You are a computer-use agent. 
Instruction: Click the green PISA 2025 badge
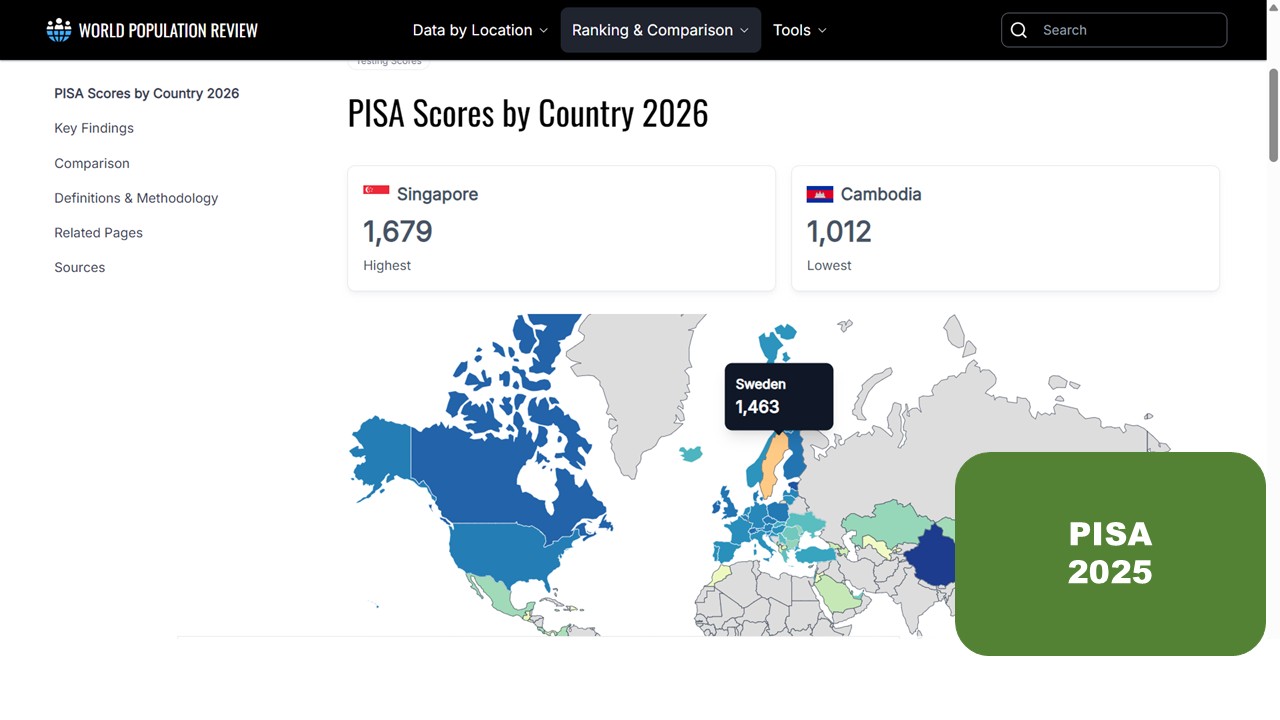point(1110,554)
